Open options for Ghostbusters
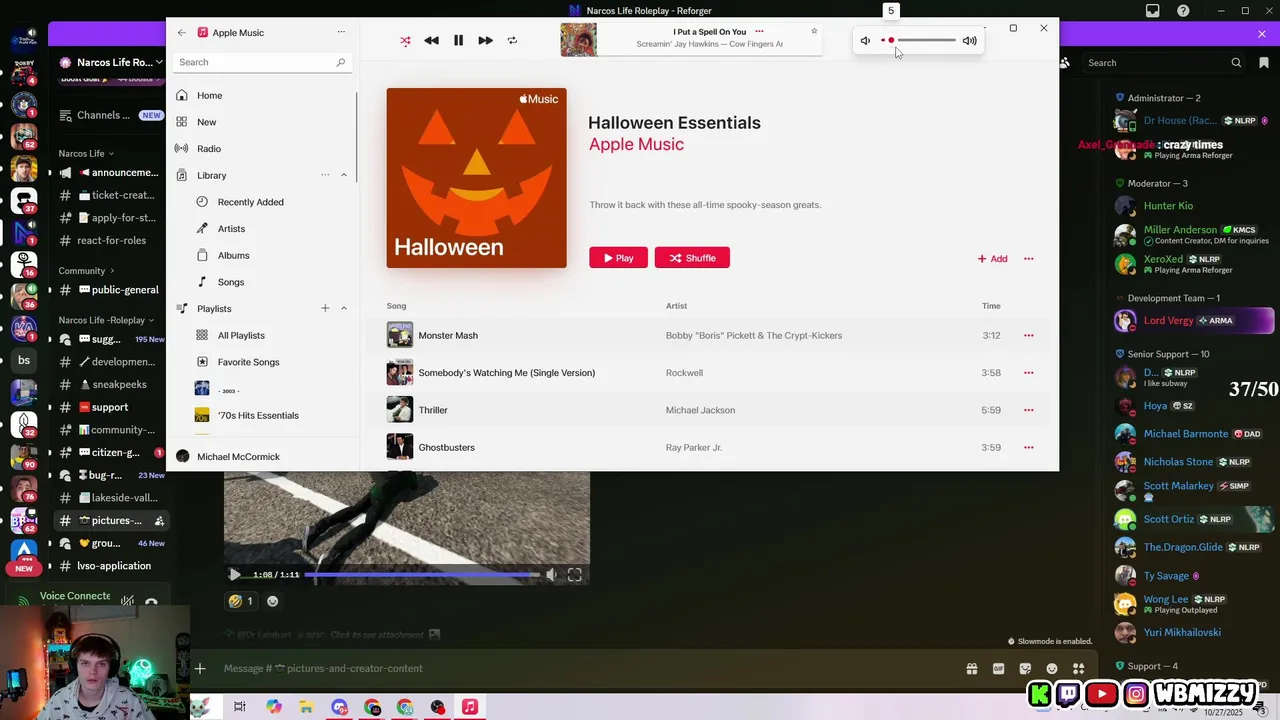The width and height of the screenshot is (1280, 720). pos(1028,447)
